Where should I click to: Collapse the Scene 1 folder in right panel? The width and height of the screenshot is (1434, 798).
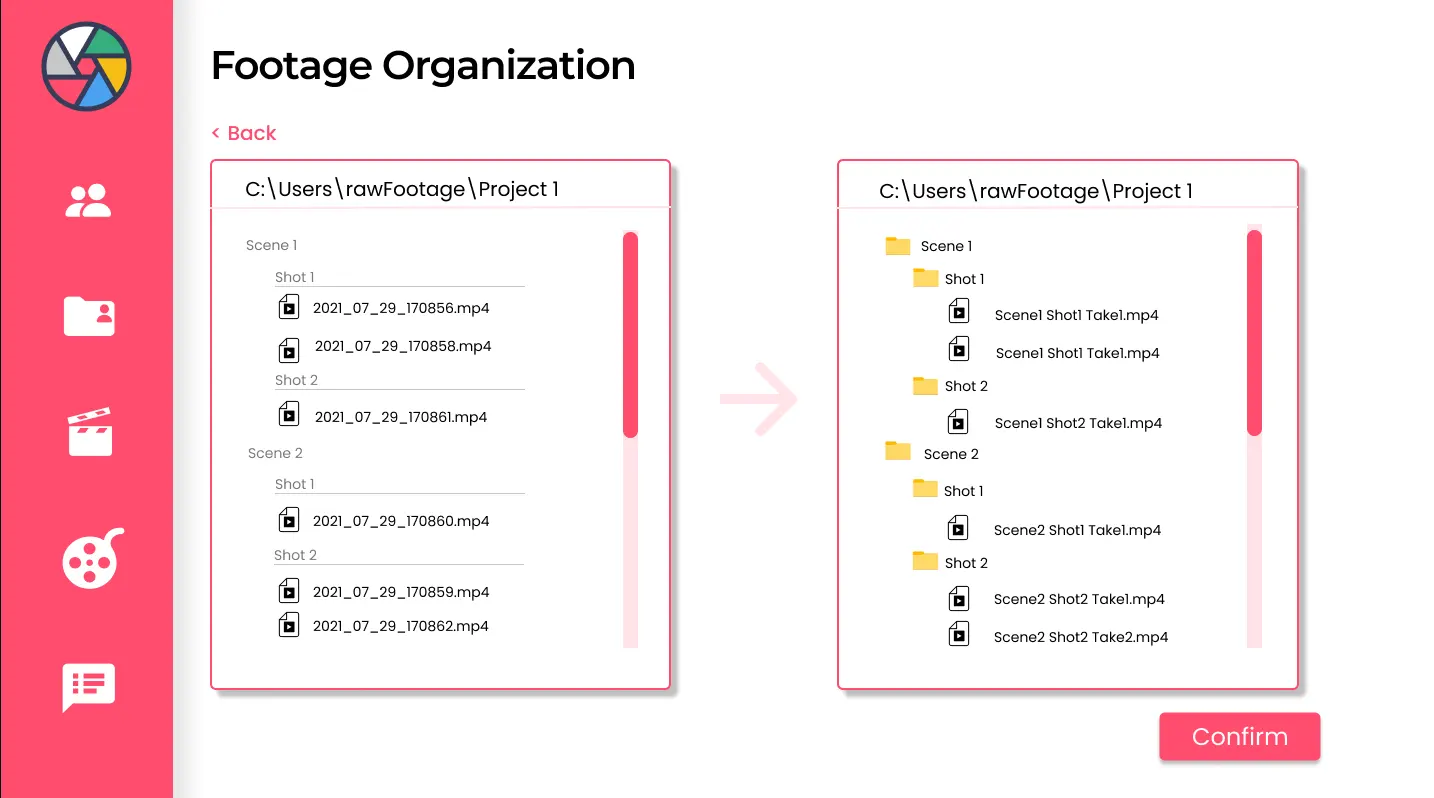[898, 246]
